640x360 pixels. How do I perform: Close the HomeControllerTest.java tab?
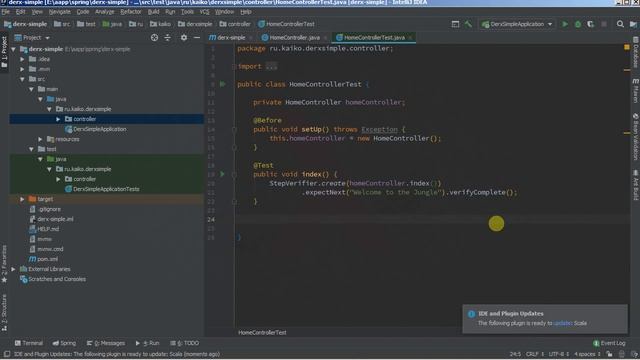pos(410,38)
